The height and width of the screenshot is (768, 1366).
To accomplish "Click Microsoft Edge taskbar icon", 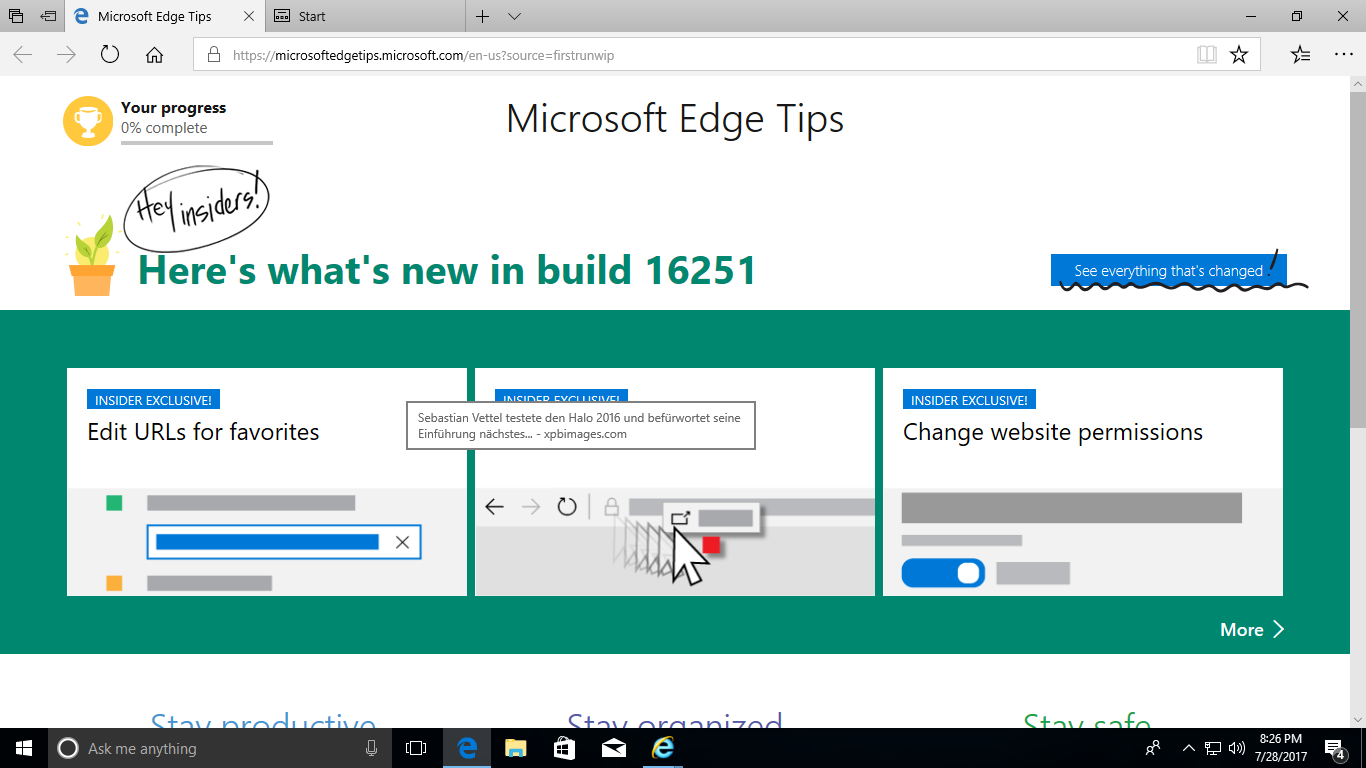I will pos(467,748).
